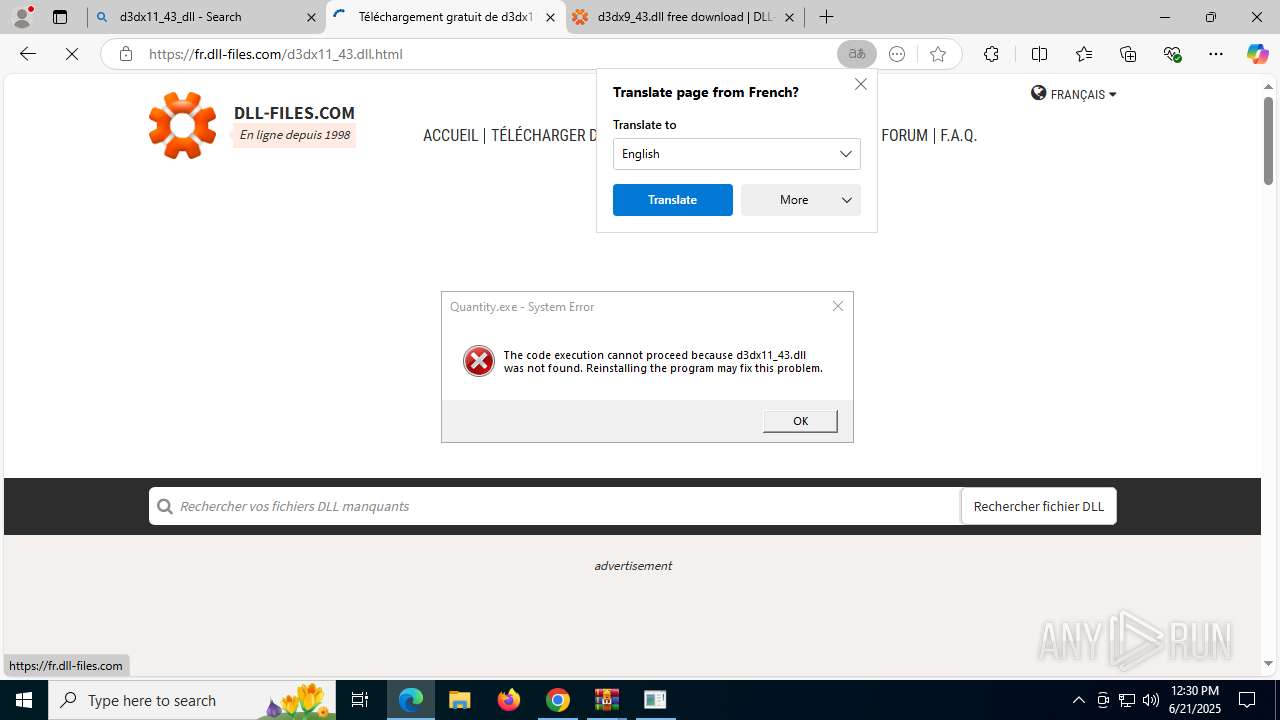Click the magnifier icon in search field
This screenshot has width=1280, height=720.
tap(165, 507)
